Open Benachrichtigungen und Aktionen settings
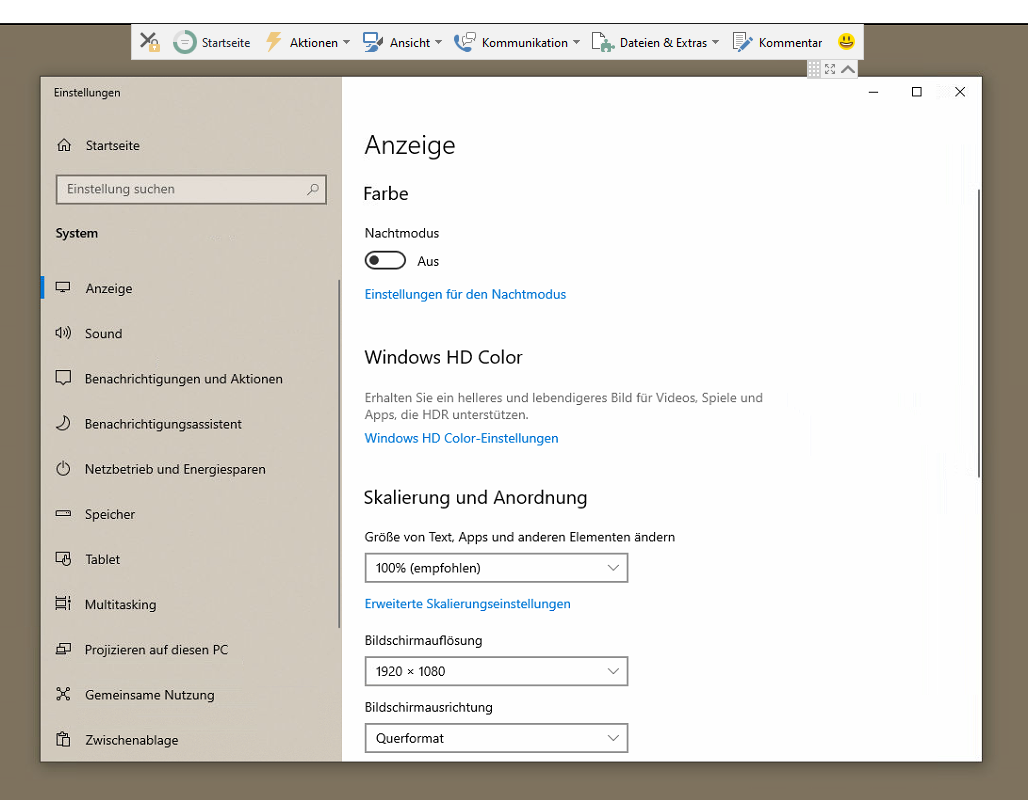The width and height of the screenshot is (1028, 800). point(189,378)
